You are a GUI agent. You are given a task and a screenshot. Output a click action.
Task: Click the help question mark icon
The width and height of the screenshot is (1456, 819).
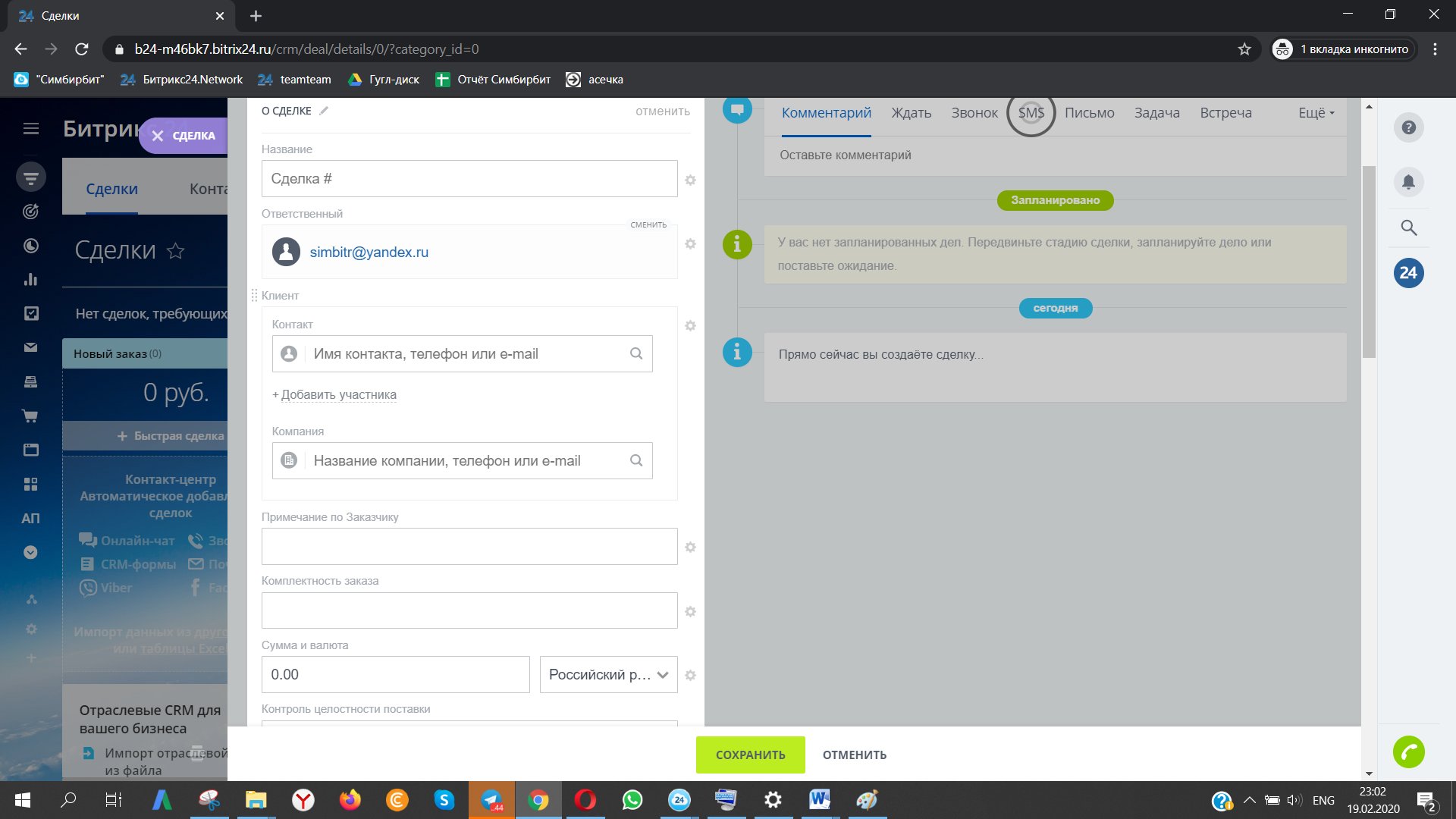1408,127
